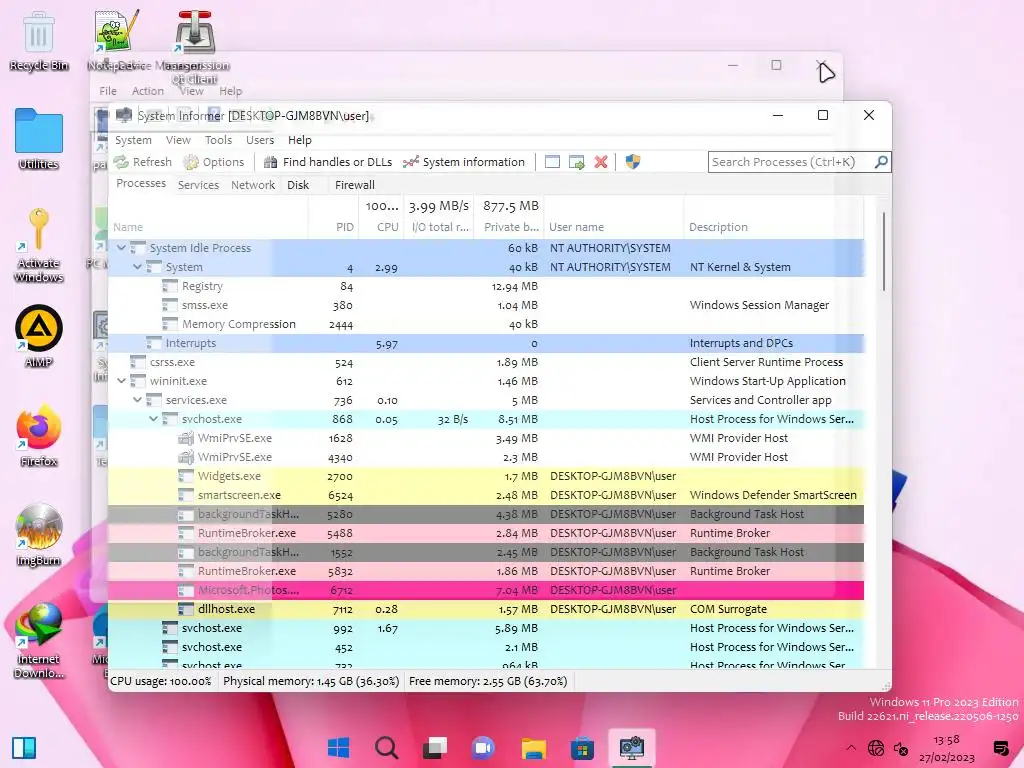Open Microsoft Store from taskbar
The height and width of the screenshot is (768, 1024).
coord(582,748)
